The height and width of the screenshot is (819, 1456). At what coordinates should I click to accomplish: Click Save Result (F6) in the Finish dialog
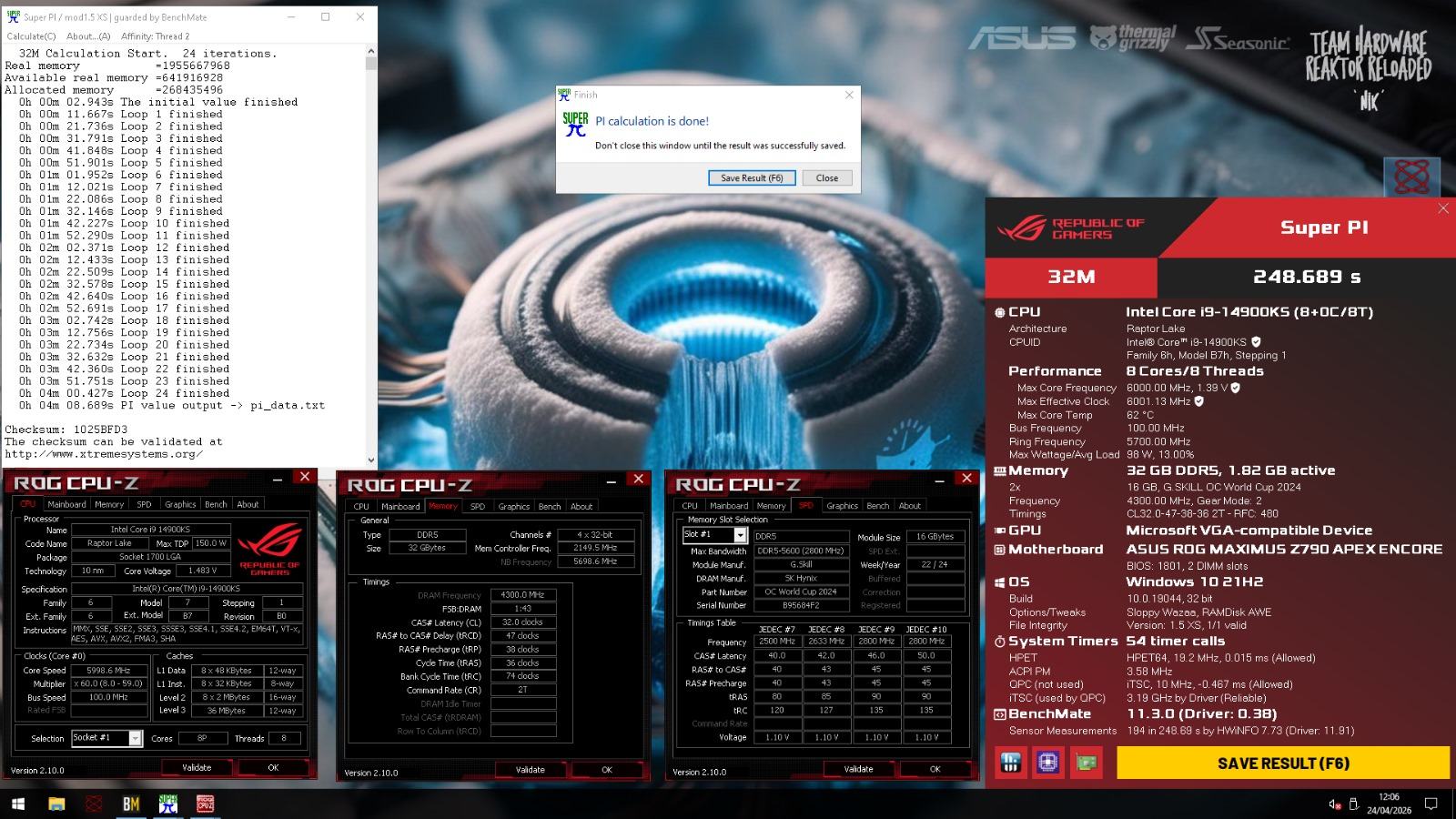(x=752, y=178)
